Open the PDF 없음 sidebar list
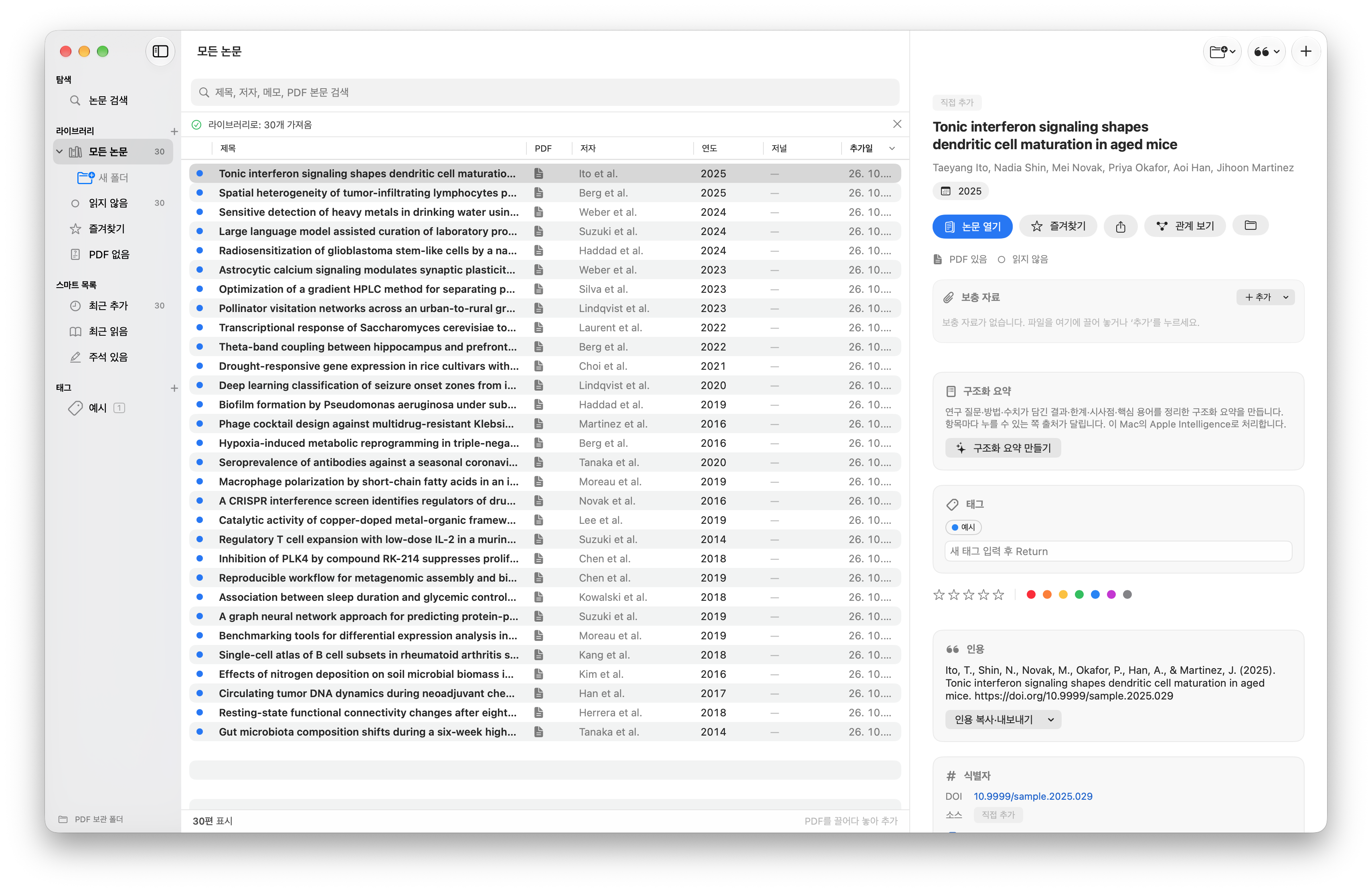The height and width of the screenshot is (892, 1372). (x=113, y=254)
